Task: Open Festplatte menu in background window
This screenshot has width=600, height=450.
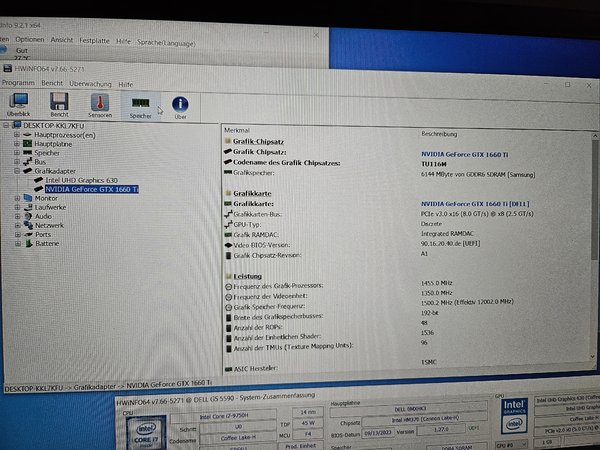Action: tap(94, 41)
